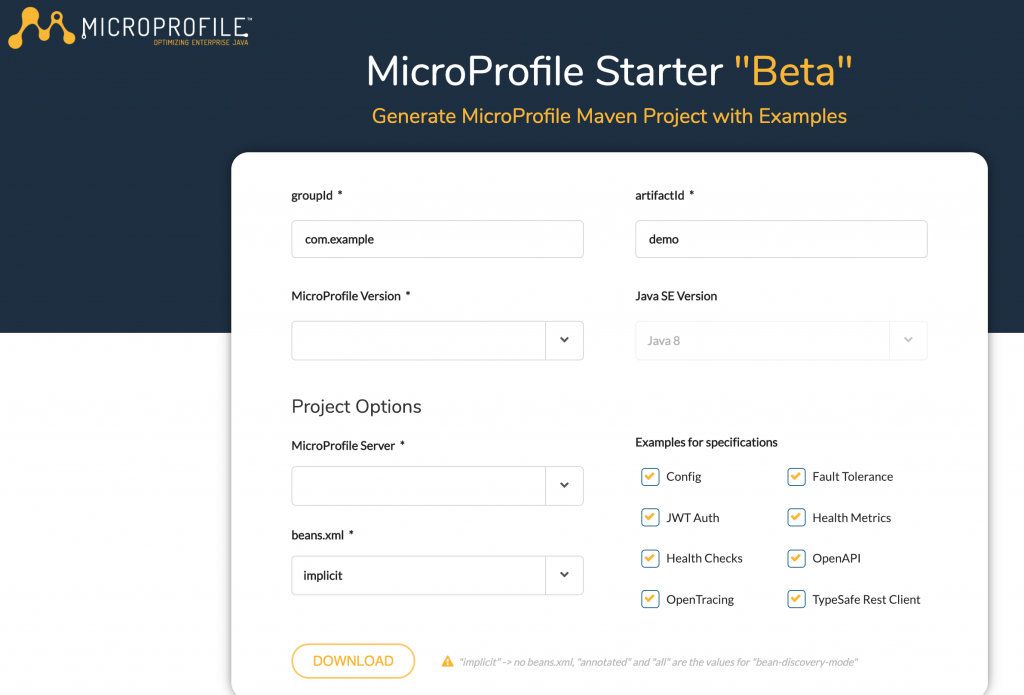Select the groupId input containing com.example

437,239
